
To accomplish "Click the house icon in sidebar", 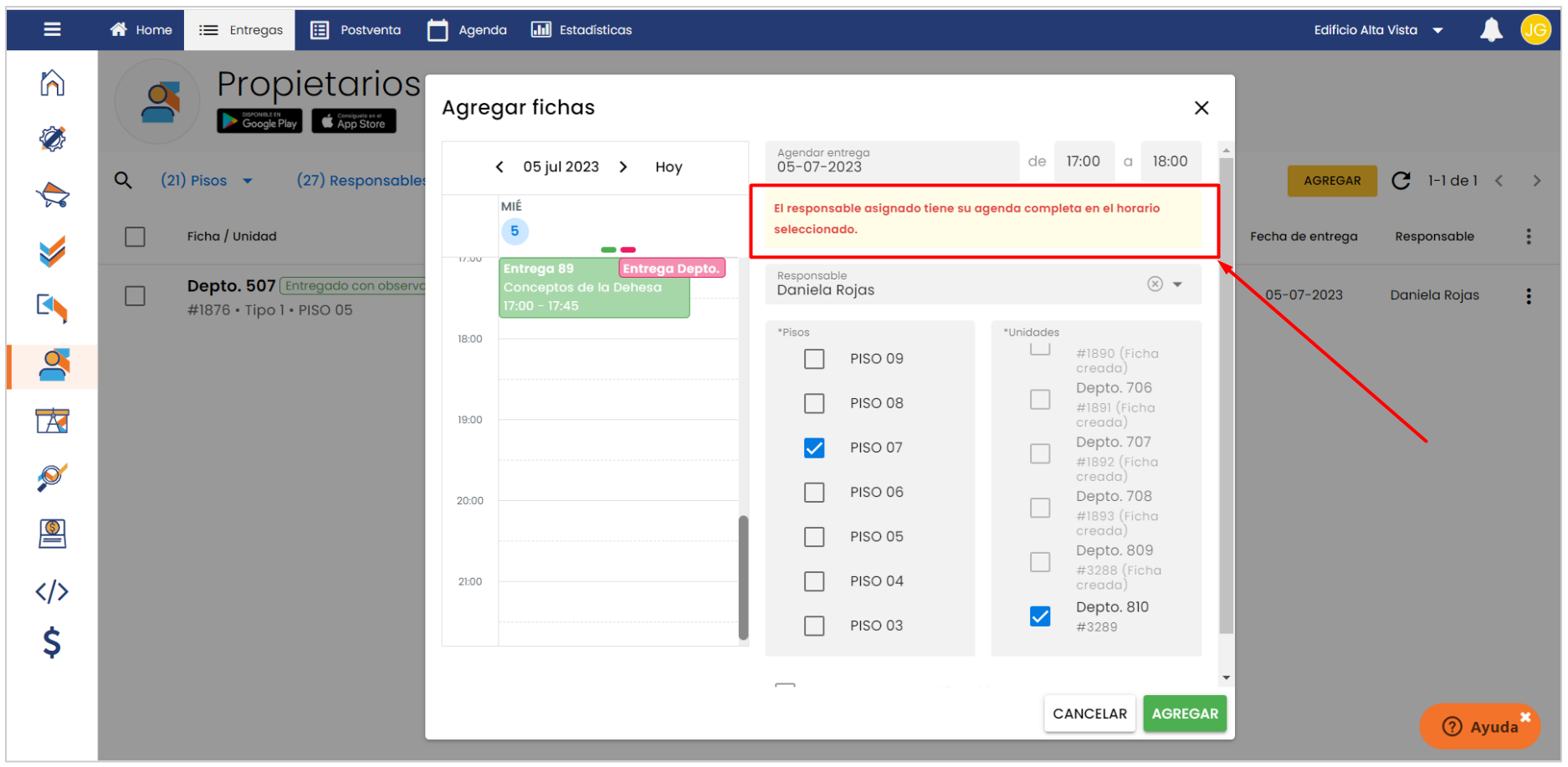I will point(52,83).
